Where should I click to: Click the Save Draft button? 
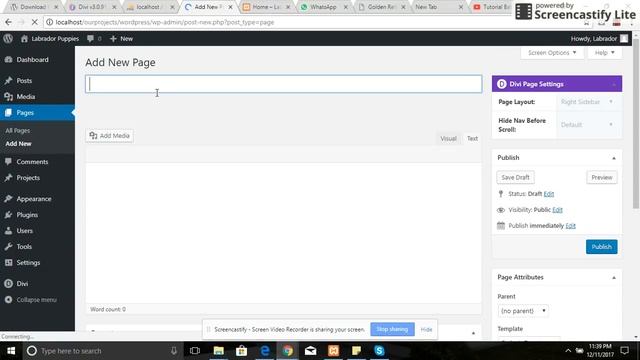(x=515, y=178)
